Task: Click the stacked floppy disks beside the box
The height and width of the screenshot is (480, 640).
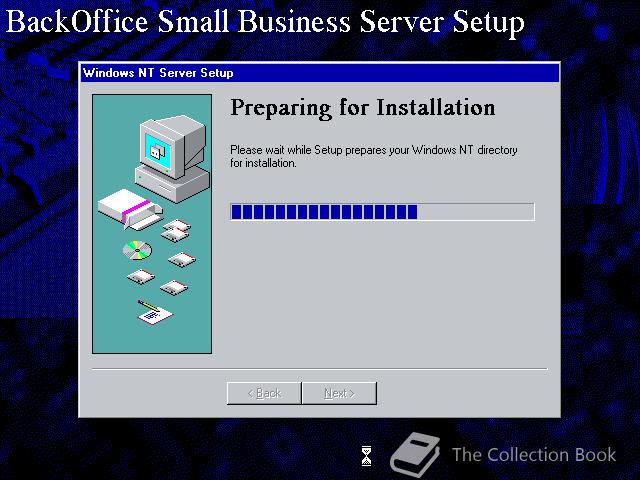Action: point(176,230)
